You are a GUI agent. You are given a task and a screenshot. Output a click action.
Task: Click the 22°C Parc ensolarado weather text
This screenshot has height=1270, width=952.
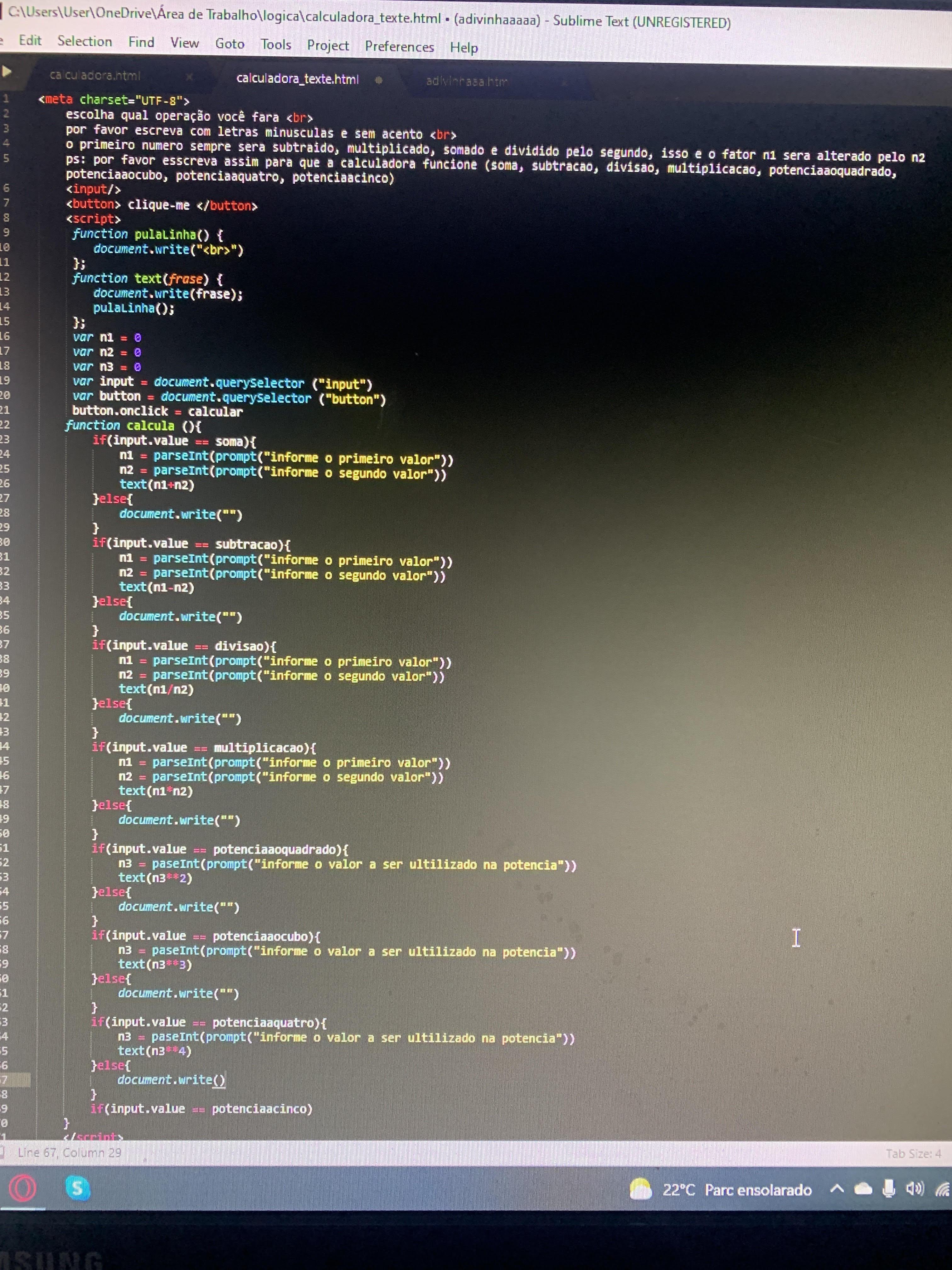(737, 1190)
